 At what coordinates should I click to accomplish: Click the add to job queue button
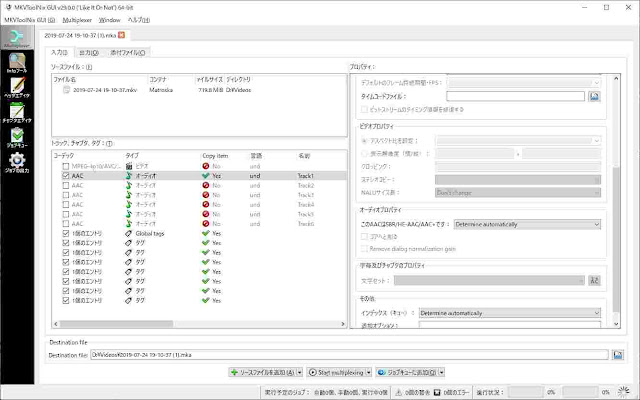coord(407,372)
